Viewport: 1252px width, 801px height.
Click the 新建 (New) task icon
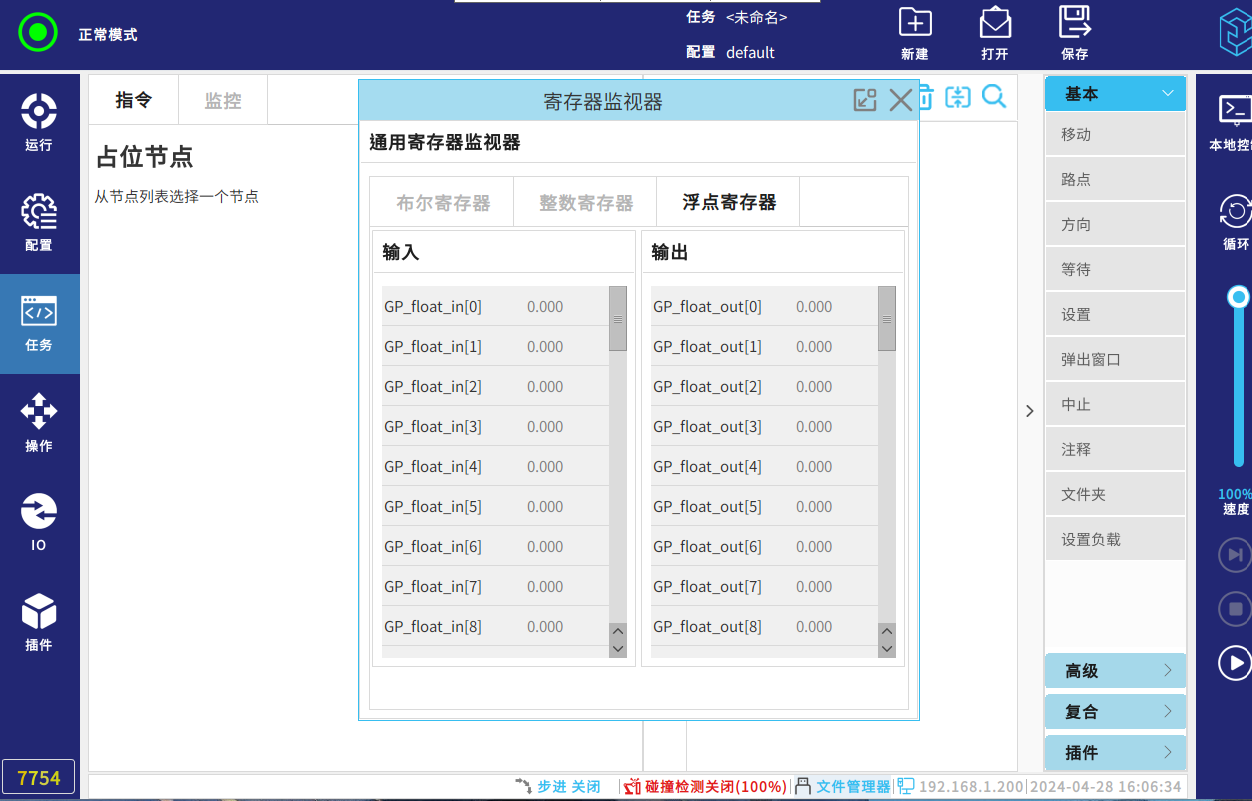[914, 32]
